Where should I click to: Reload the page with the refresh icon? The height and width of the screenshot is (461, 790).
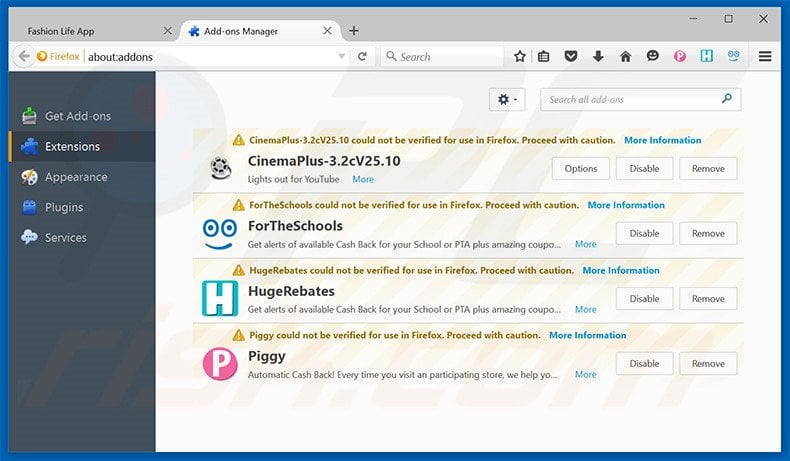[x=362, y=56]
